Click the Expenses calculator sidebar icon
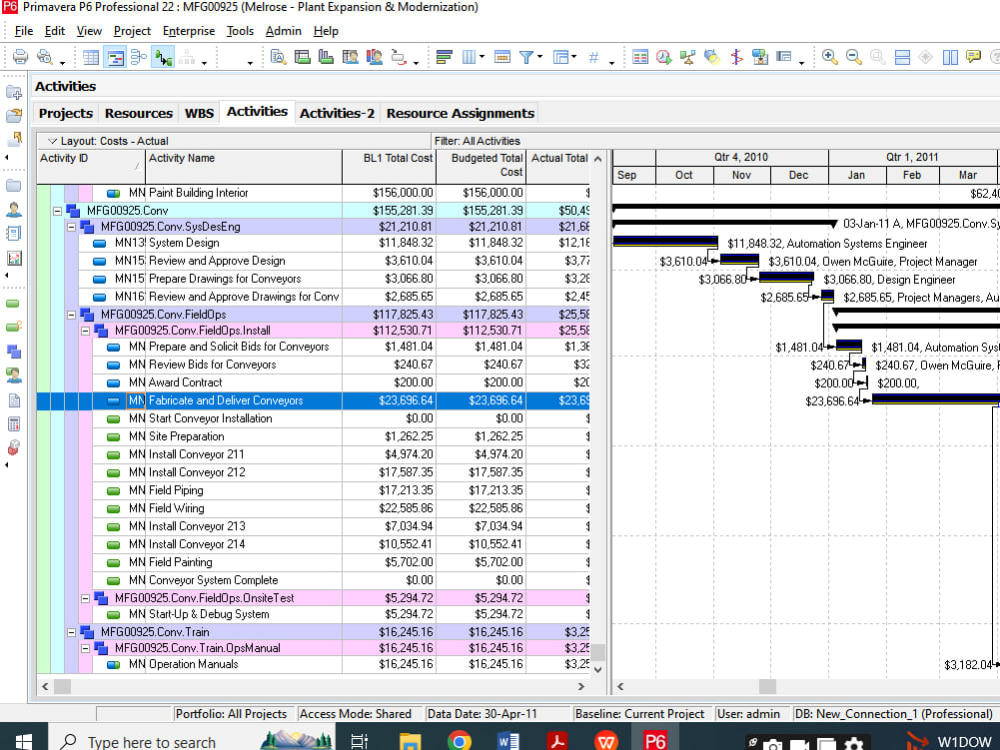The width and height of the screenshot is (1000, 750). (14, 424)
